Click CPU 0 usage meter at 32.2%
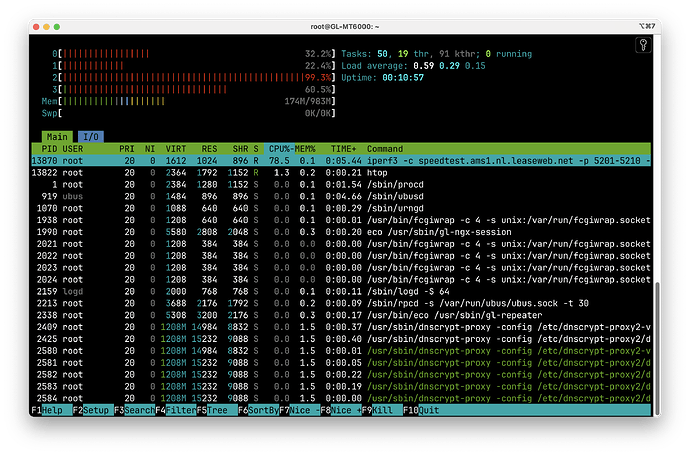 click(194, 54)
